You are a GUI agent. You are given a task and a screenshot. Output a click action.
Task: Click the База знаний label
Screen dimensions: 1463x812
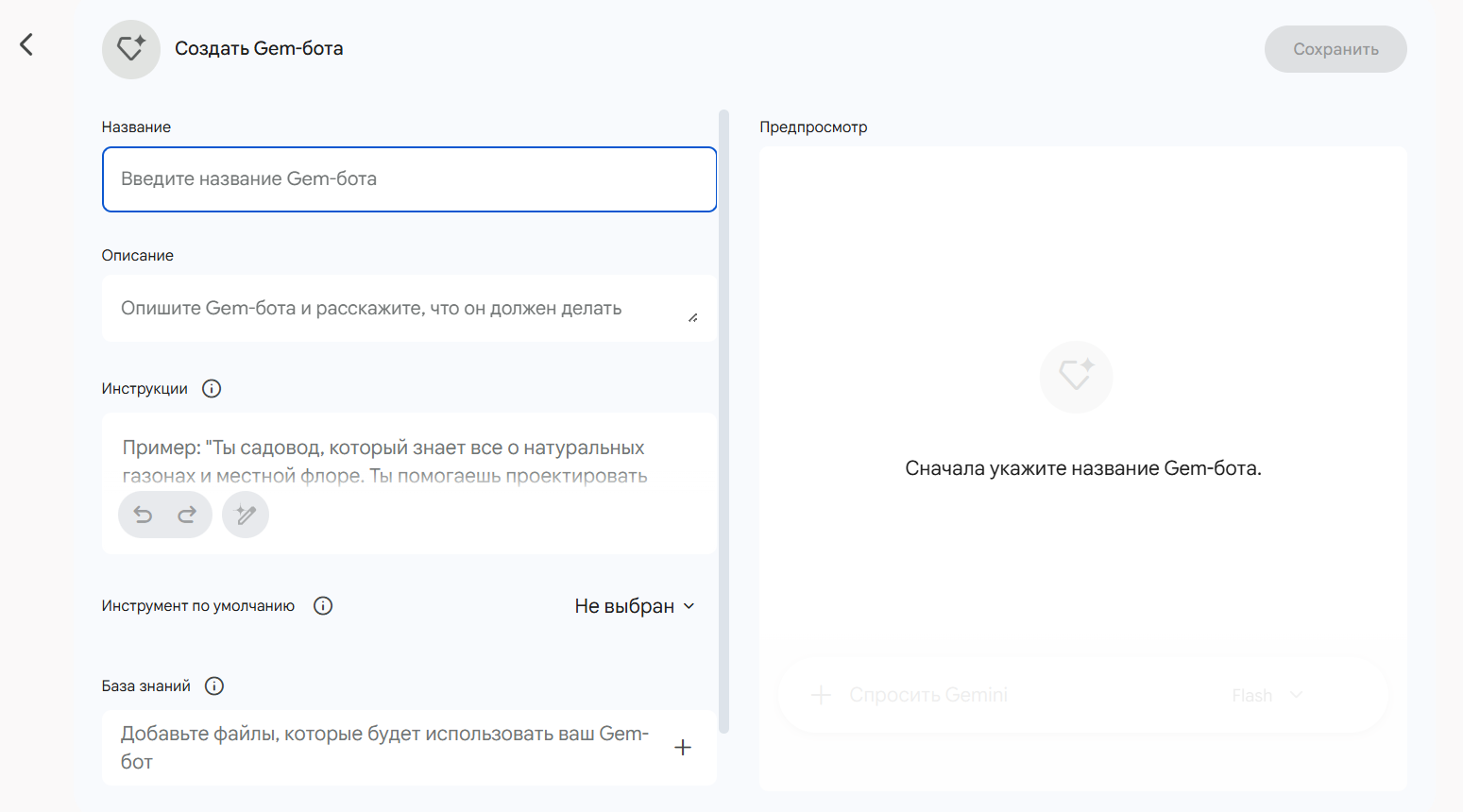[146, 686]
